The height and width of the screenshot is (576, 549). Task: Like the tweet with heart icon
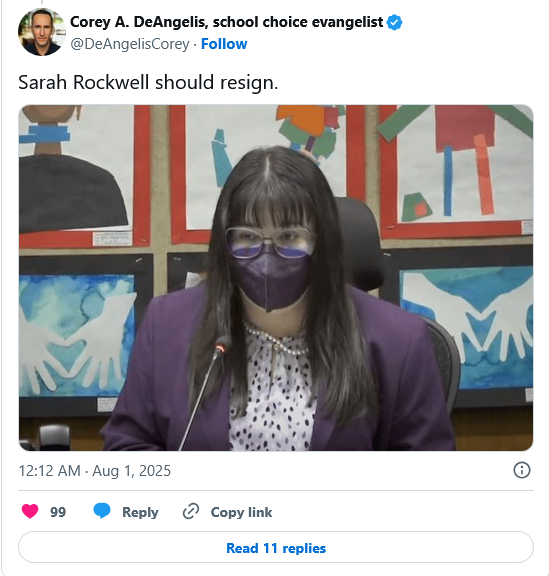[30, 511]
